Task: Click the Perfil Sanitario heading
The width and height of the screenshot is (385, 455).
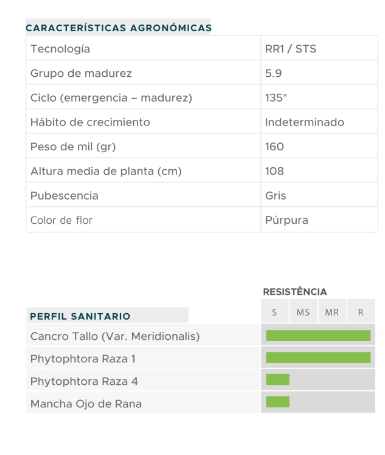Action: point(80,316)
